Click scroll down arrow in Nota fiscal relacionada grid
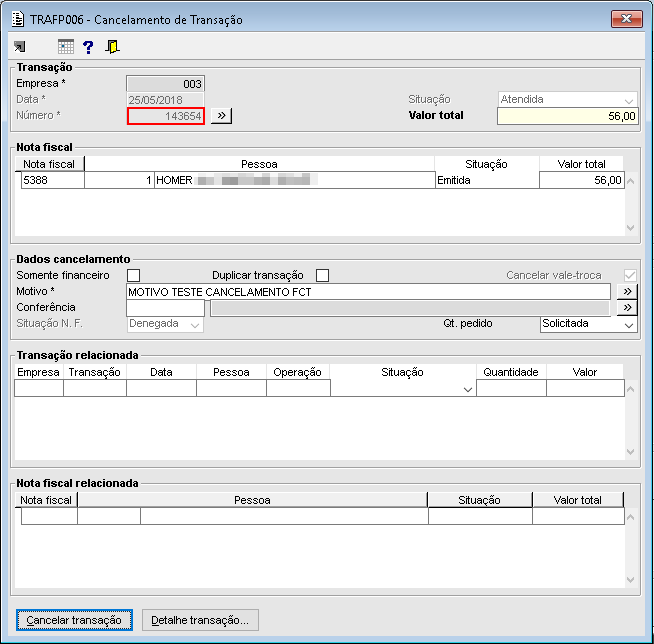Image resolution: width=654 pixels, height=644 pixels. pyautogui.click(x=631, y=580)
